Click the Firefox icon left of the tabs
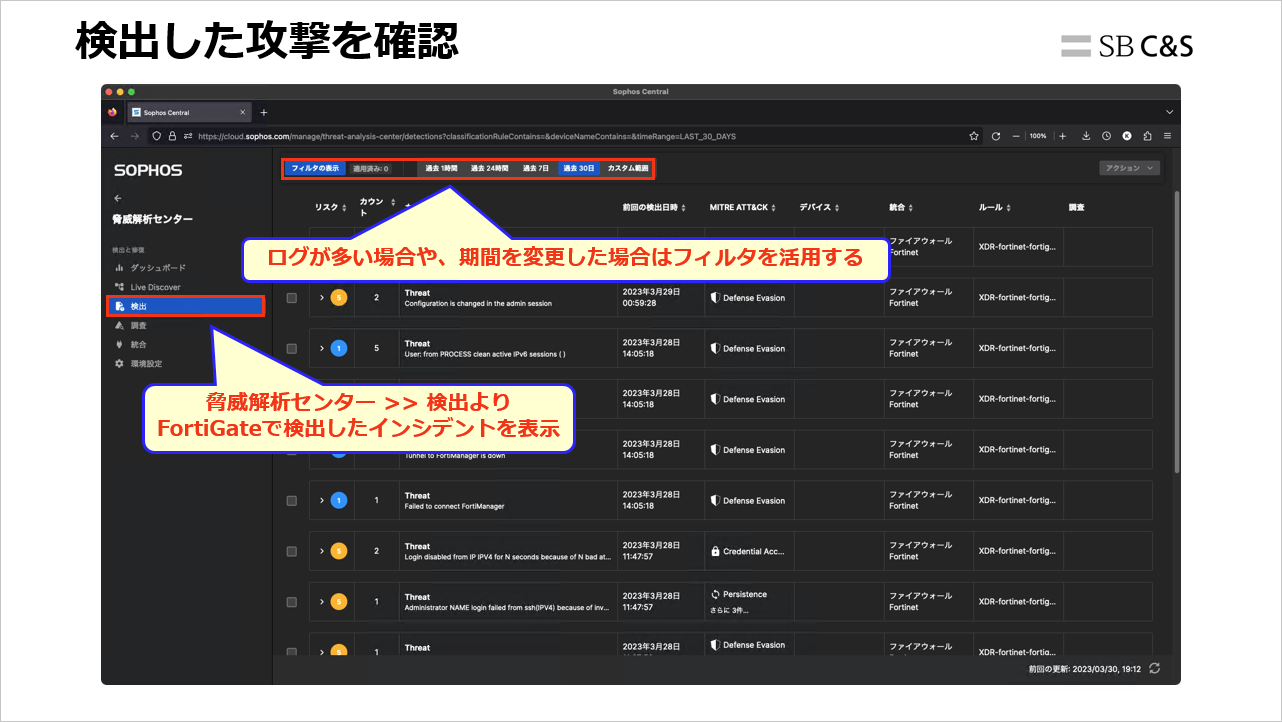Image resolution: width=1282 pixels, height=722 pixels. click(x=113, y=112)
